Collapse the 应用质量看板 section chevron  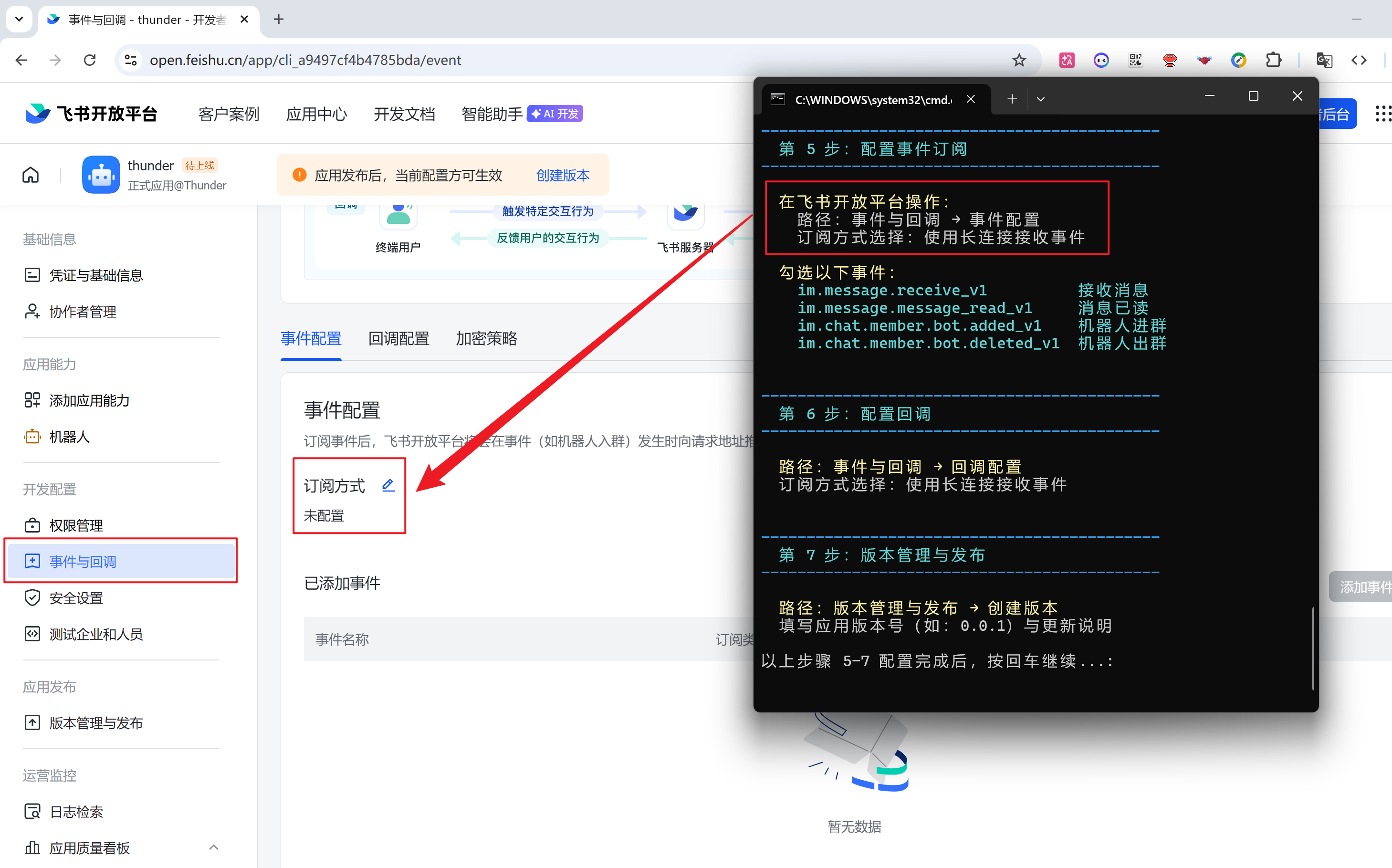click(213, 847)
